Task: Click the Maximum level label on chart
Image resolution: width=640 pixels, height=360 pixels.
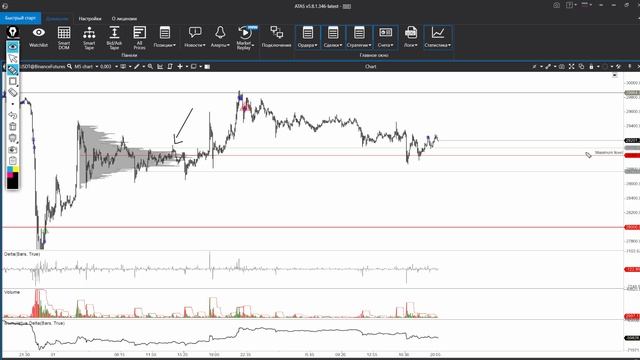Action: [609, 153]
